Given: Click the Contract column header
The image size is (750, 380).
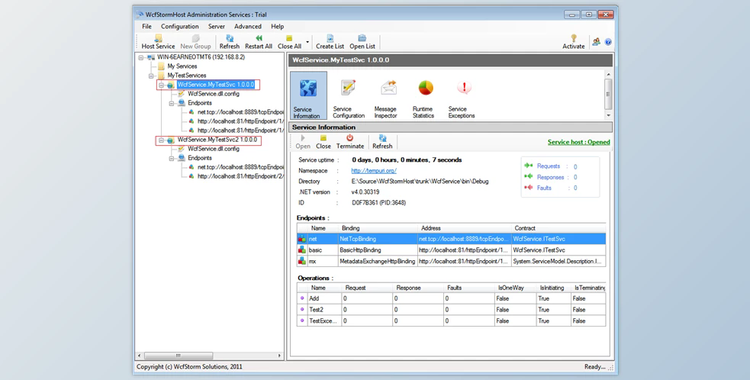Looking at the screenshot, I should (558, 228).
